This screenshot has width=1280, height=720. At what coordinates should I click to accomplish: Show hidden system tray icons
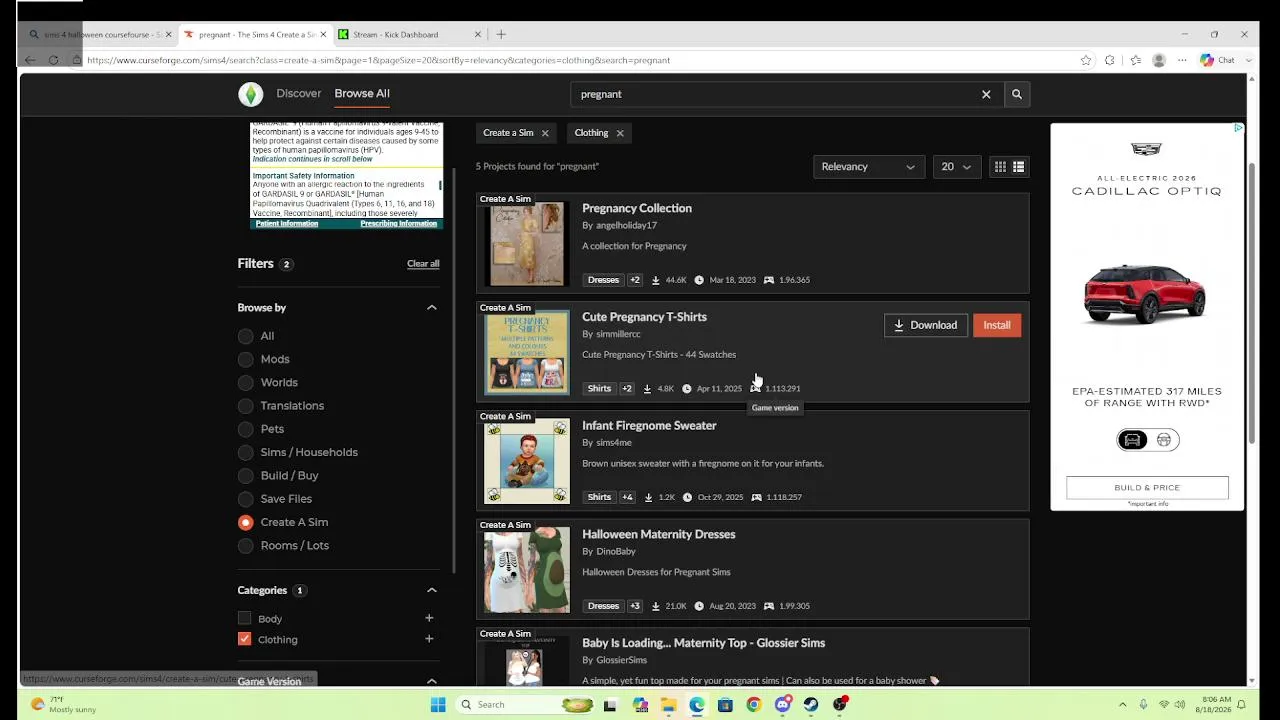coord(1122,705)
